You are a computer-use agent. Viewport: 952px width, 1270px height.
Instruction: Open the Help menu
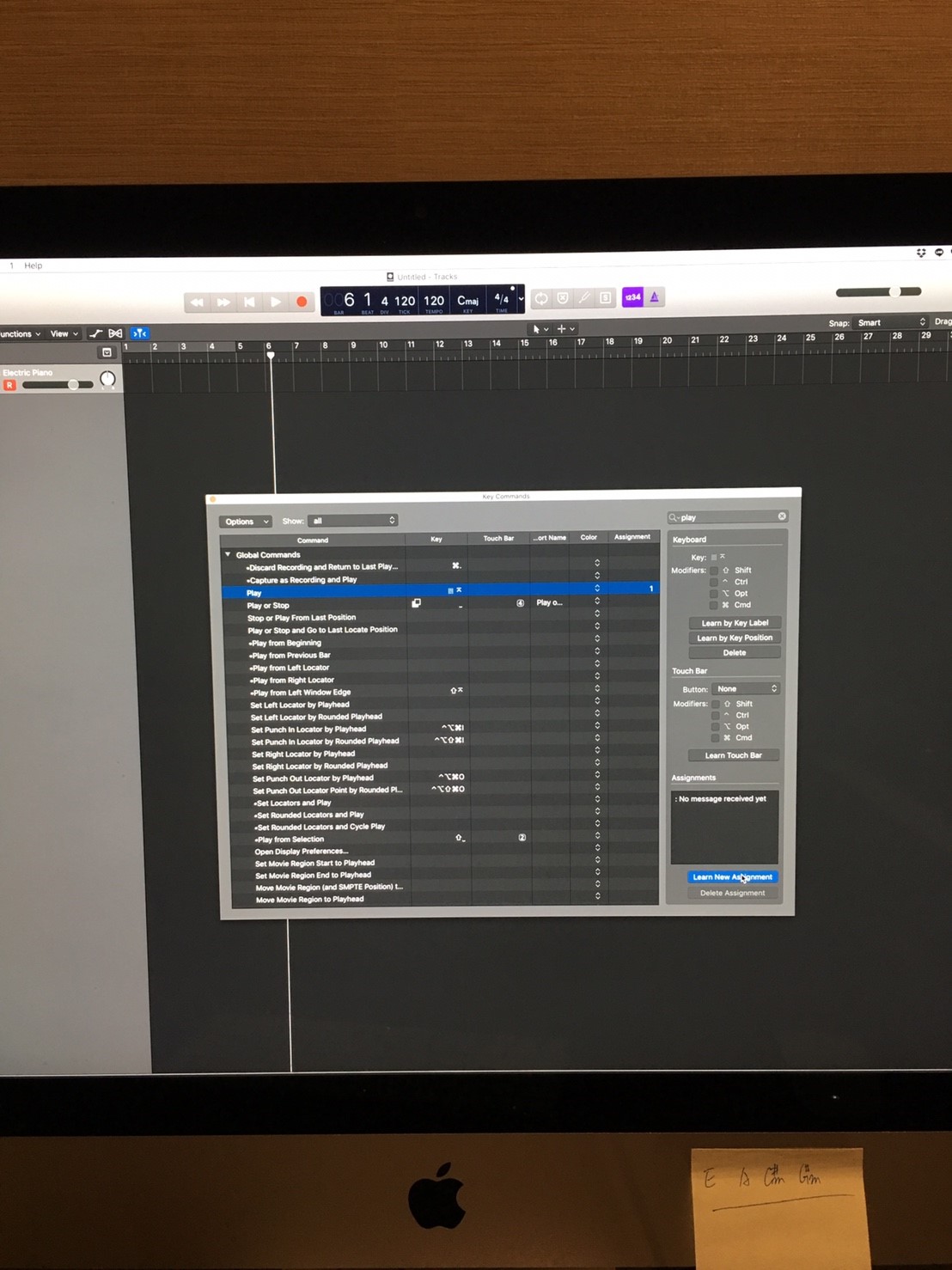click(x=34, y=266)
